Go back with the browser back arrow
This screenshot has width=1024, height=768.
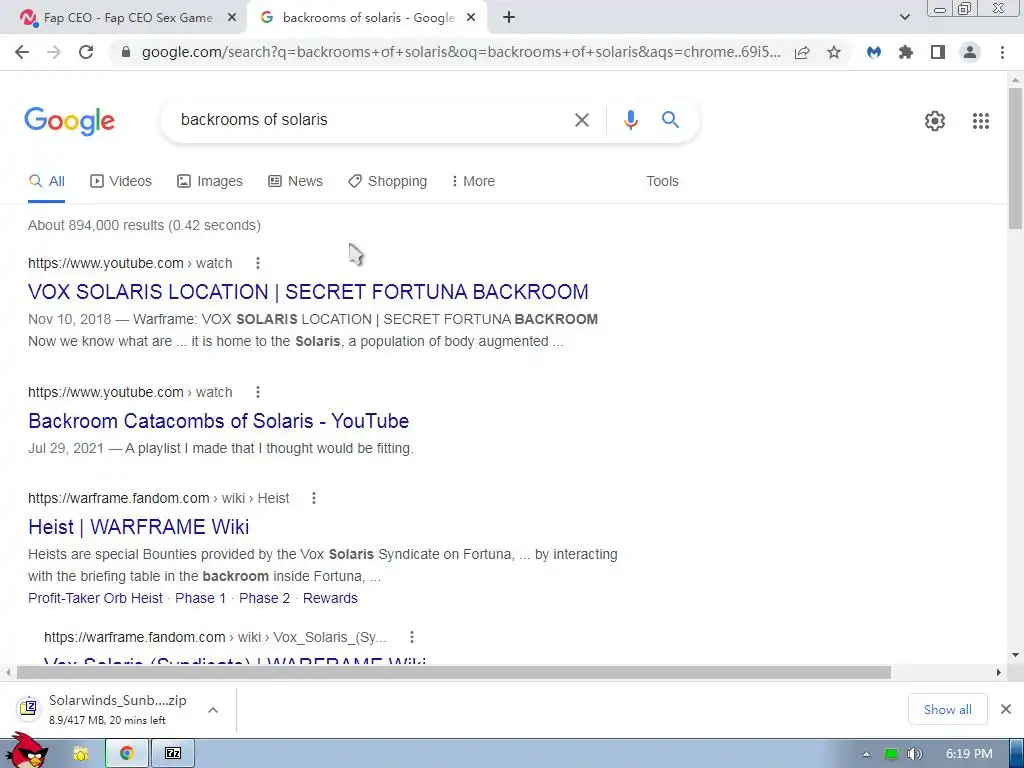click(22, 52)
